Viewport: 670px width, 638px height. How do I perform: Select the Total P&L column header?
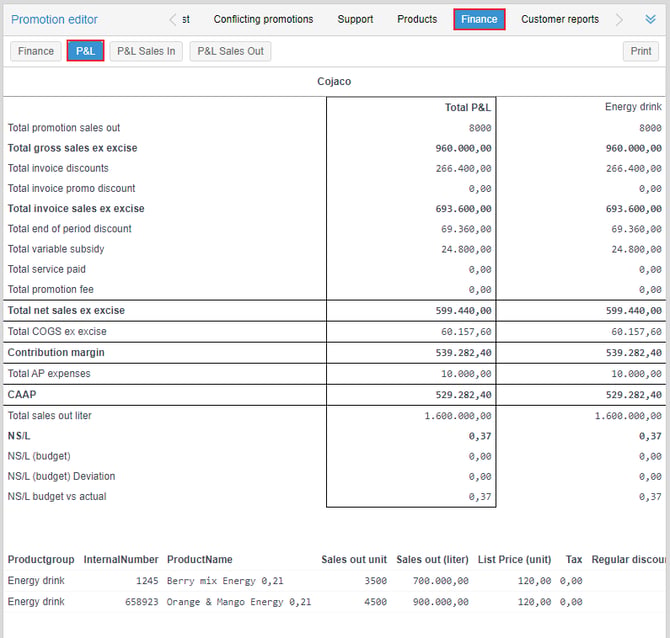468,107
